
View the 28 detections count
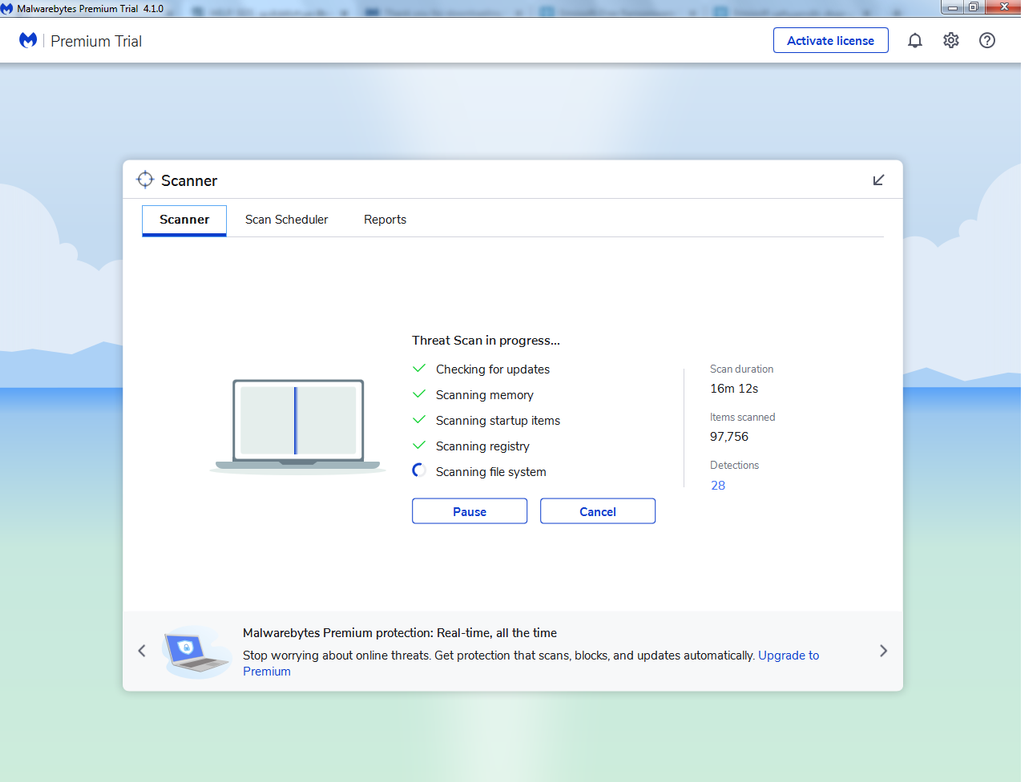tap(718, 485)
